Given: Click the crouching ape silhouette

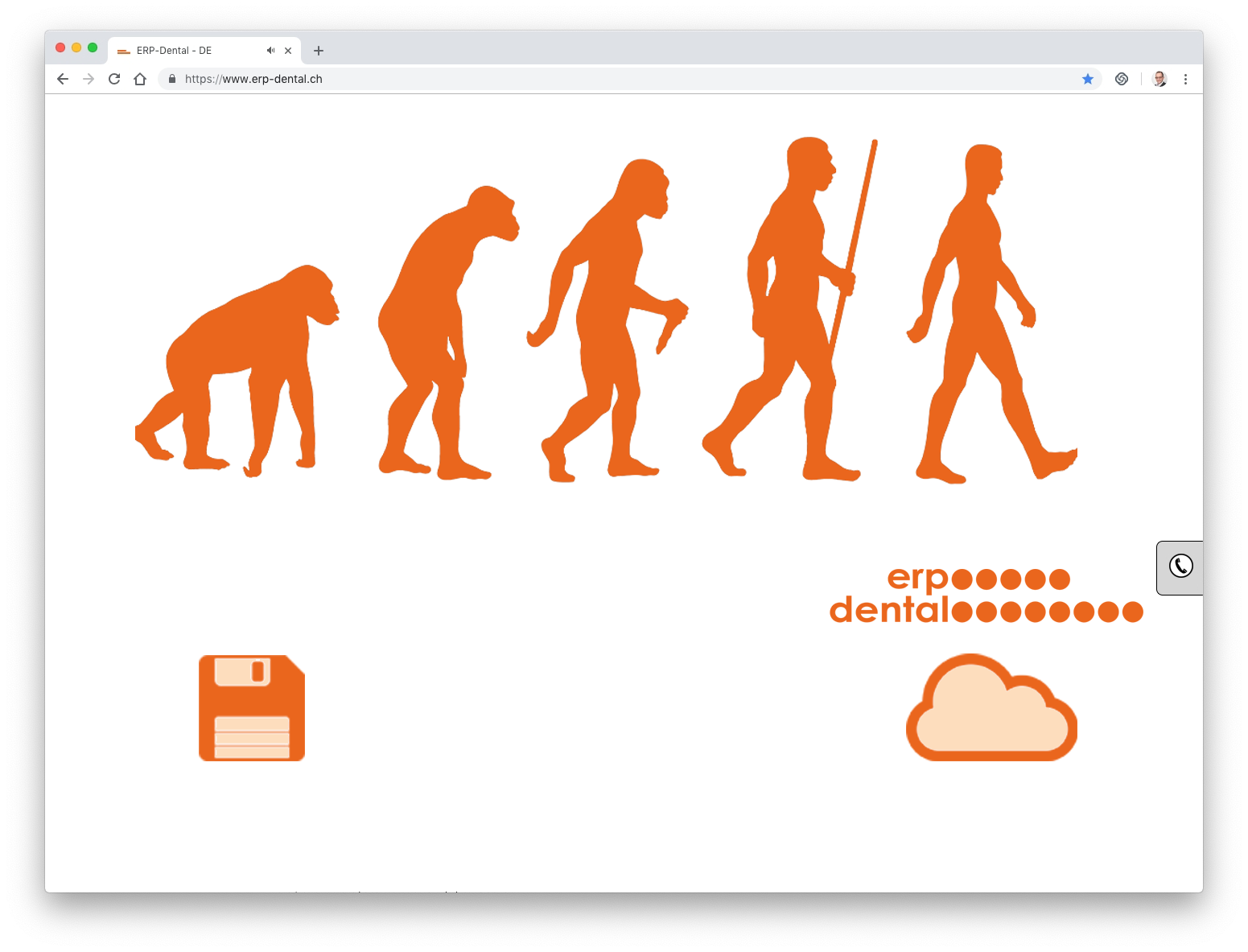Looking at the screenshot, I should click(x=237, y=371).
